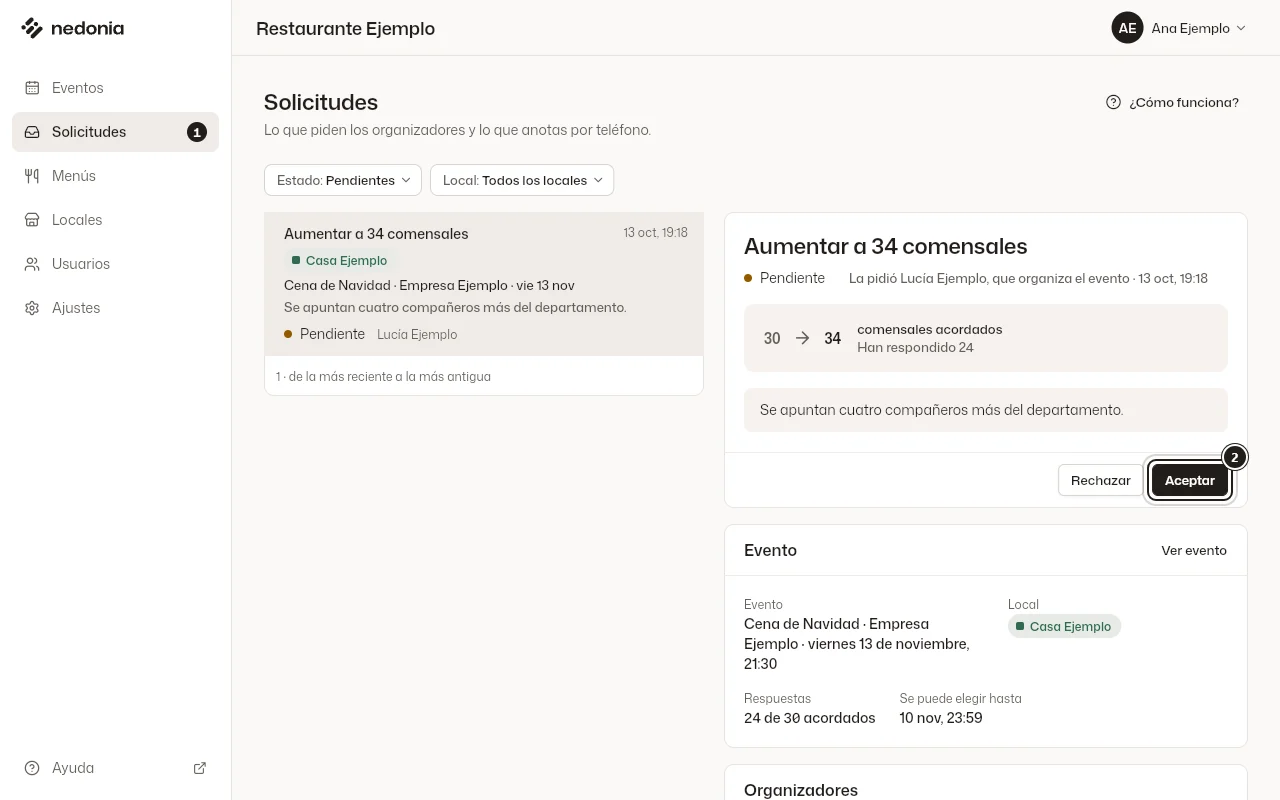Click the Pendiente status in the detail header
Viewport: 1280px width, 800px height.
tap(784, 278)
